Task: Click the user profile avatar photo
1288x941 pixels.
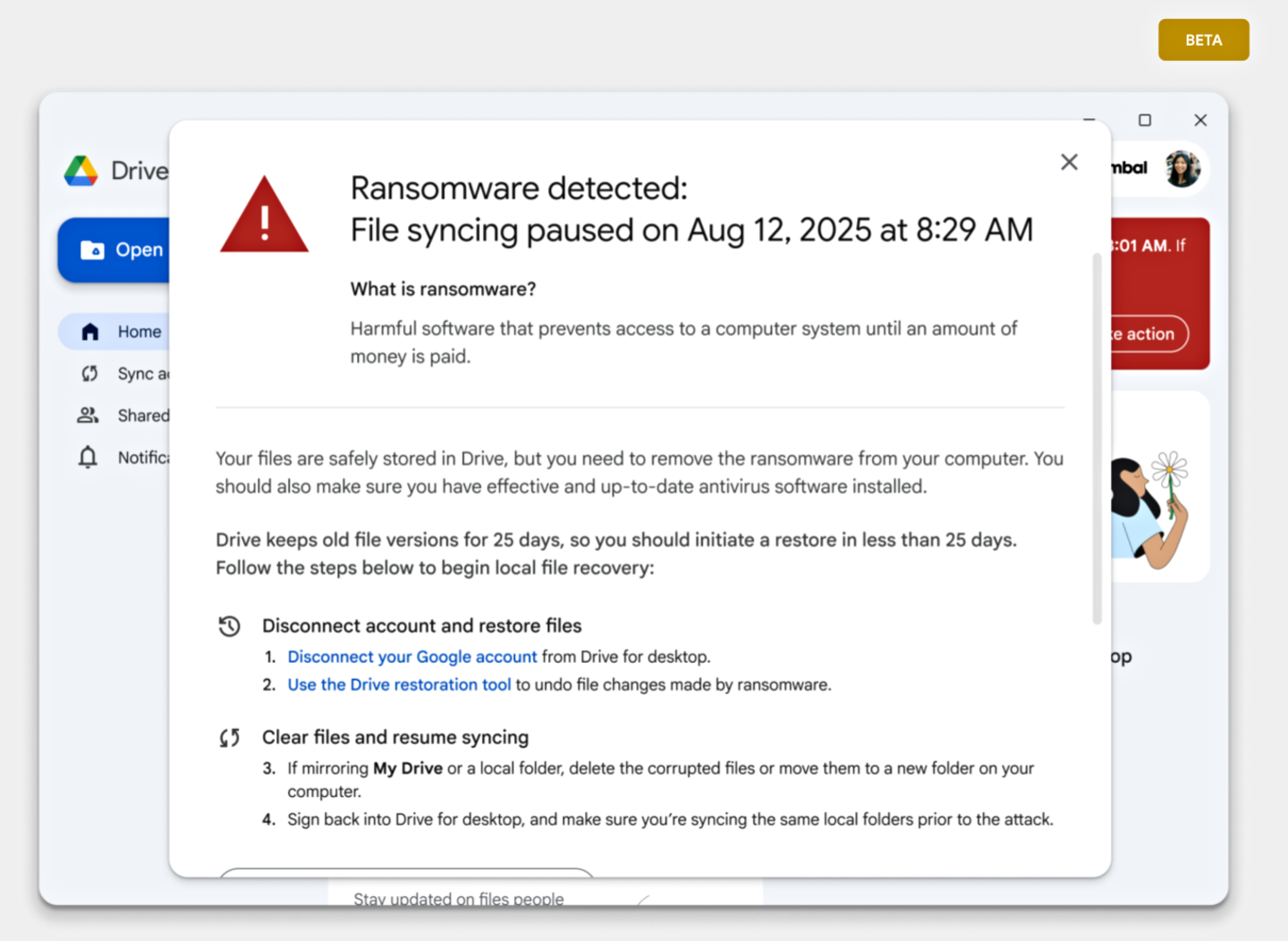Action: [x=1182, y=168]
